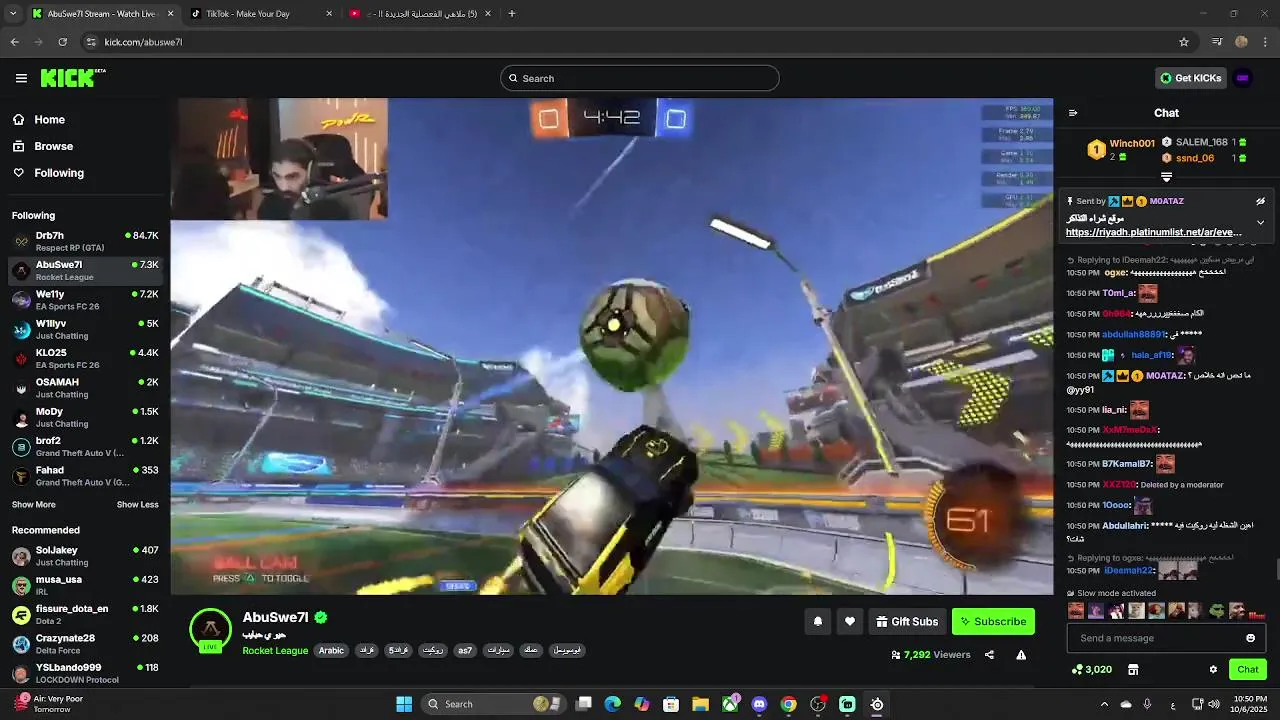The height and width of the screenshot is (720, 1280).
Task: Open musa_usa recommended channel
Action: point(85,585)
